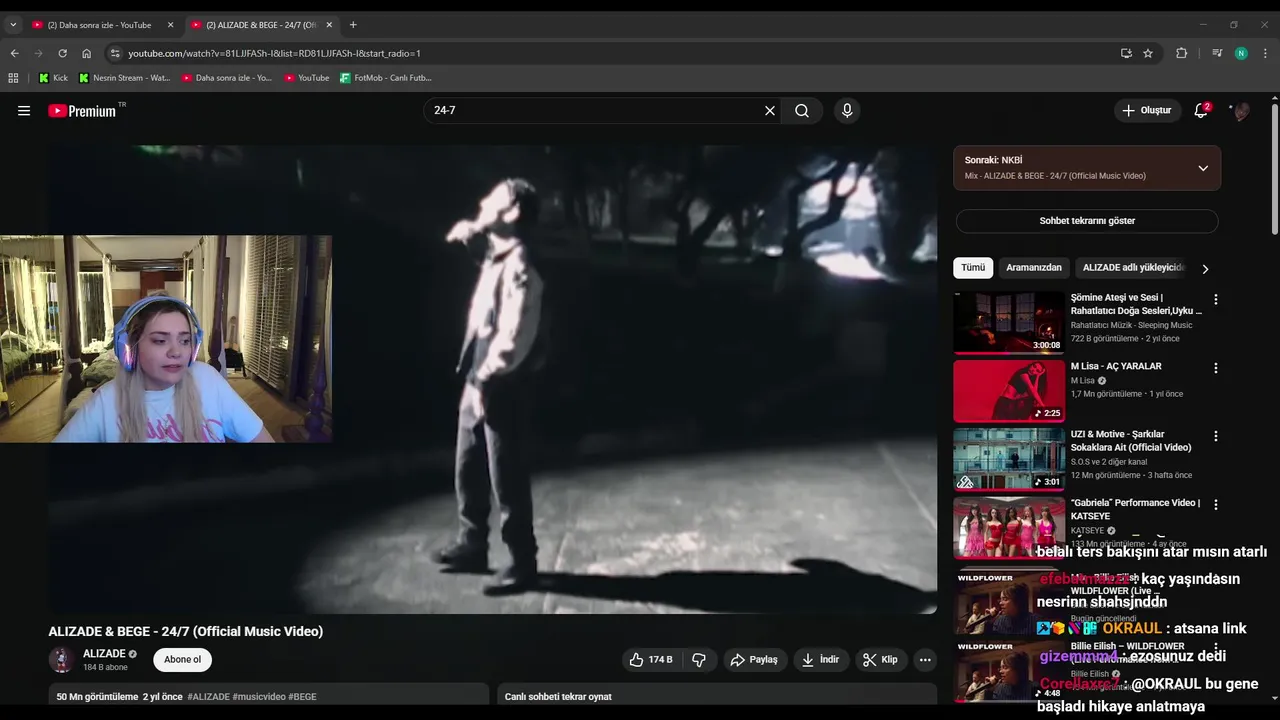Open FotMob bookmark
The image size is (1280, 720).
tap(386, 78)
